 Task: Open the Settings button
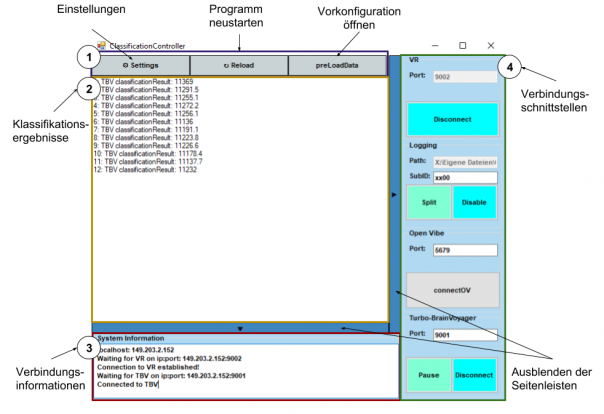[x=141, y=65]
